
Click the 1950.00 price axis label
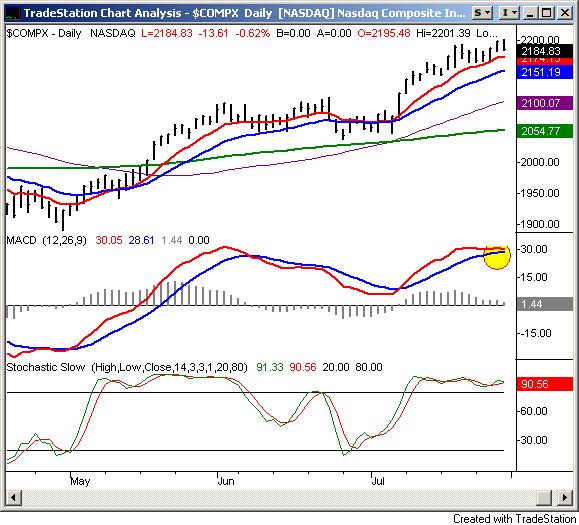(540, 193)
